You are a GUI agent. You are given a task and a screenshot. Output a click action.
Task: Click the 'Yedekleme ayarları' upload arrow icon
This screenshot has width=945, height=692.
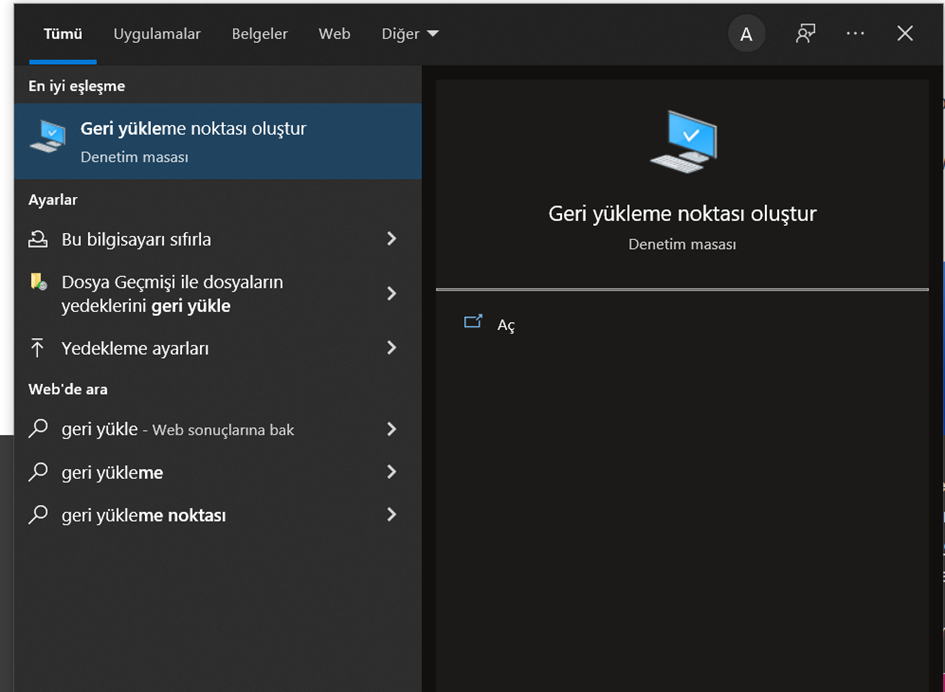(38, 348)
